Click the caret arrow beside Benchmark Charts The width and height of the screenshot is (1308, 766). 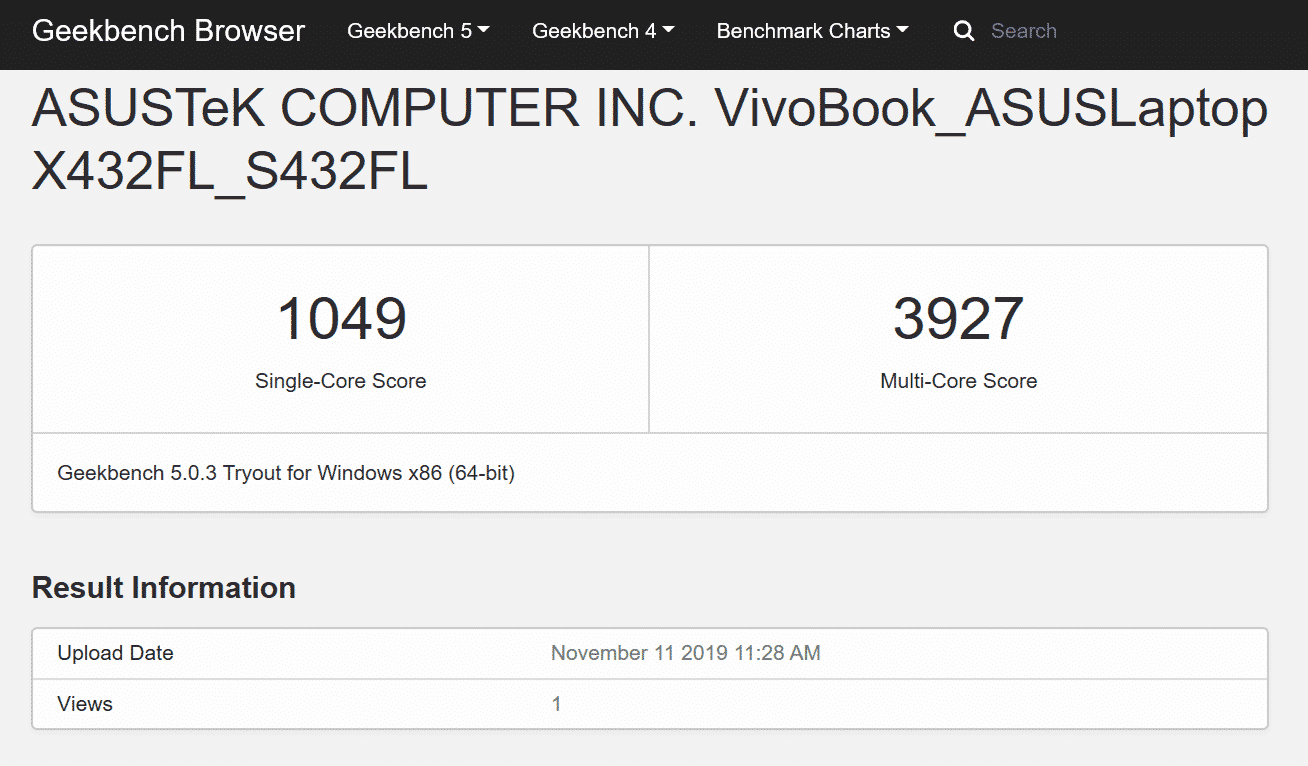point(903,30)
